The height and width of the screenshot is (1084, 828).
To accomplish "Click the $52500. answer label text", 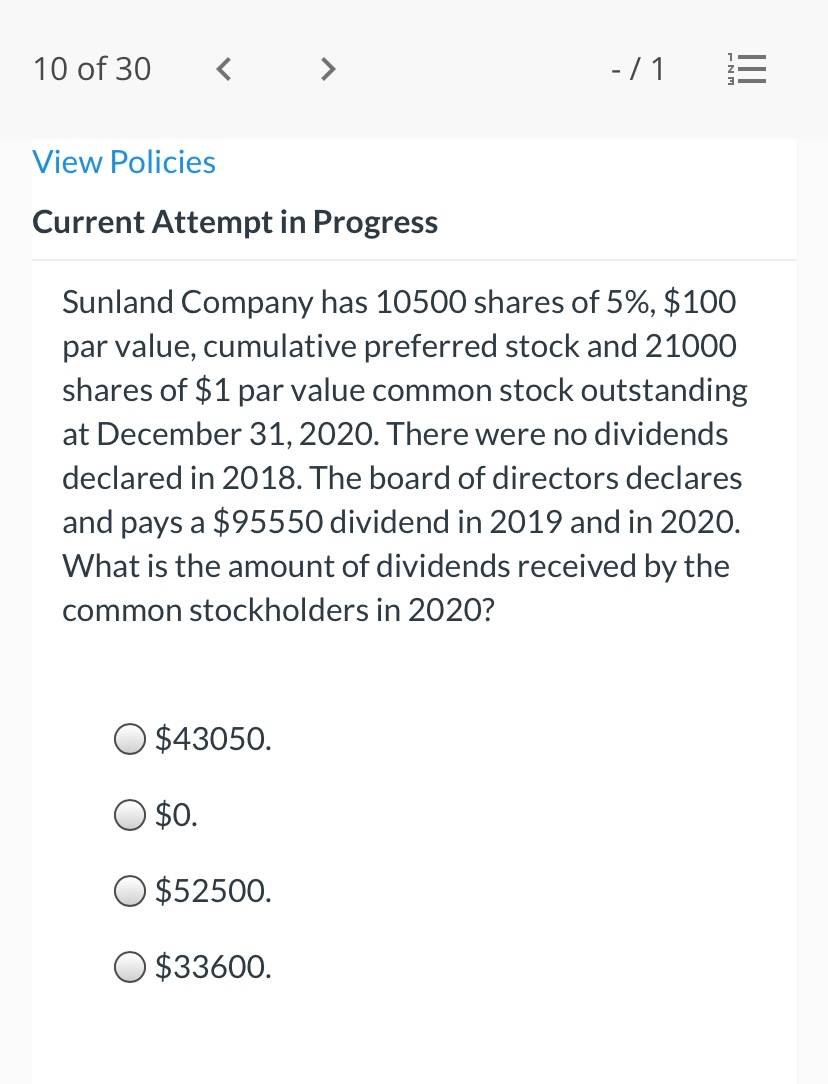I will click(x=214, y=890).
